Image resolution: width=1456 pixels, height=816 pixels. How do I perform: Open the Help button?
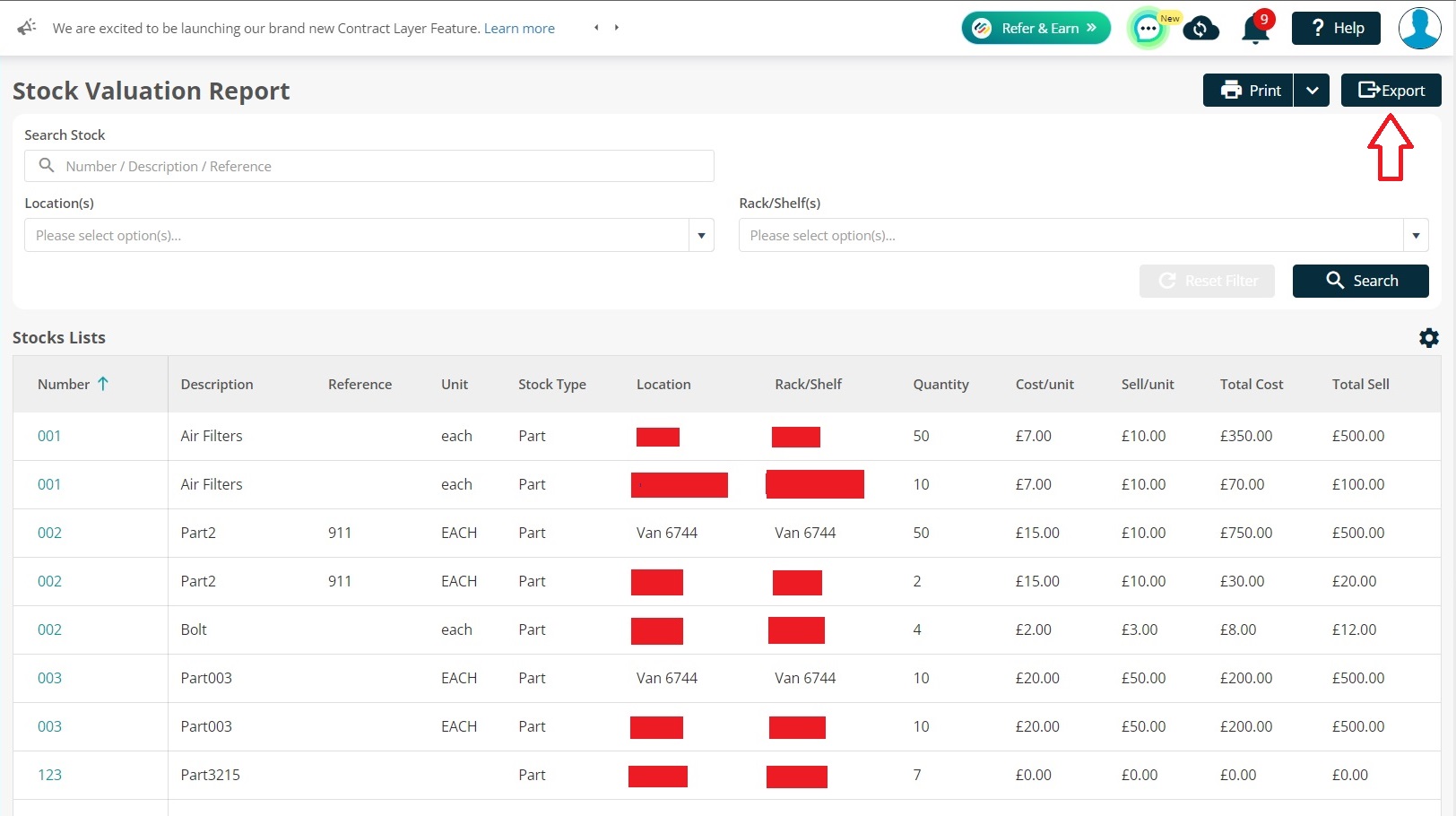point(1336,28)
